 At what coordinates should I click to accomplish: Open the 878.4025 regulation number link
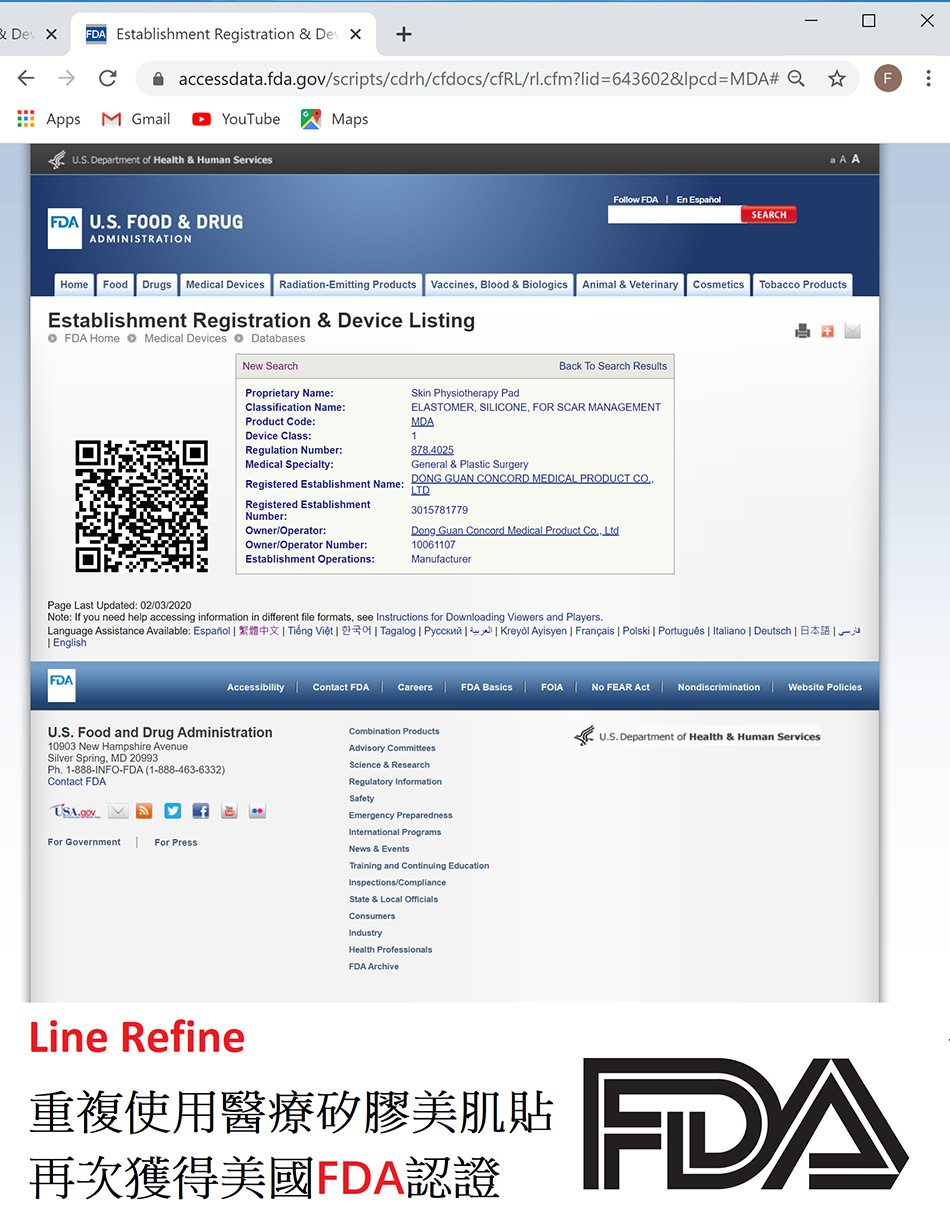click(432, 450)
